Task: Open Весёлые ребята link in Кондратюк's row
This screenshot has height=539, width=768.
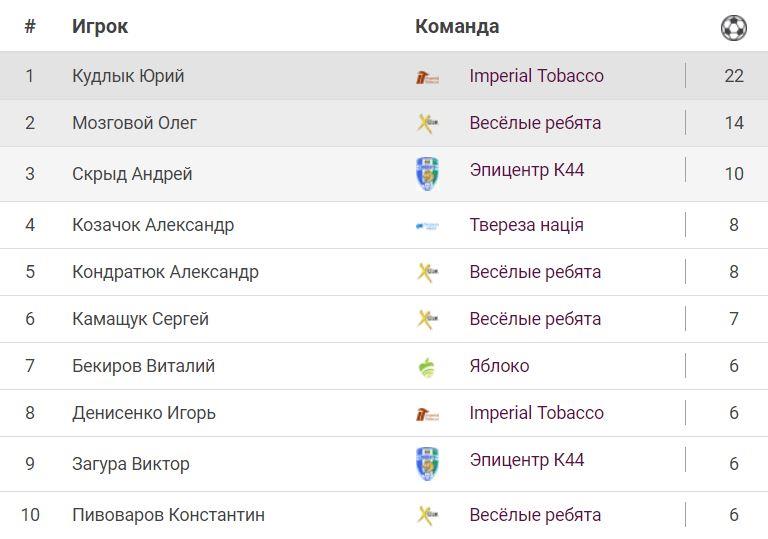Action: pyautogui.click(x=535, y=272)
